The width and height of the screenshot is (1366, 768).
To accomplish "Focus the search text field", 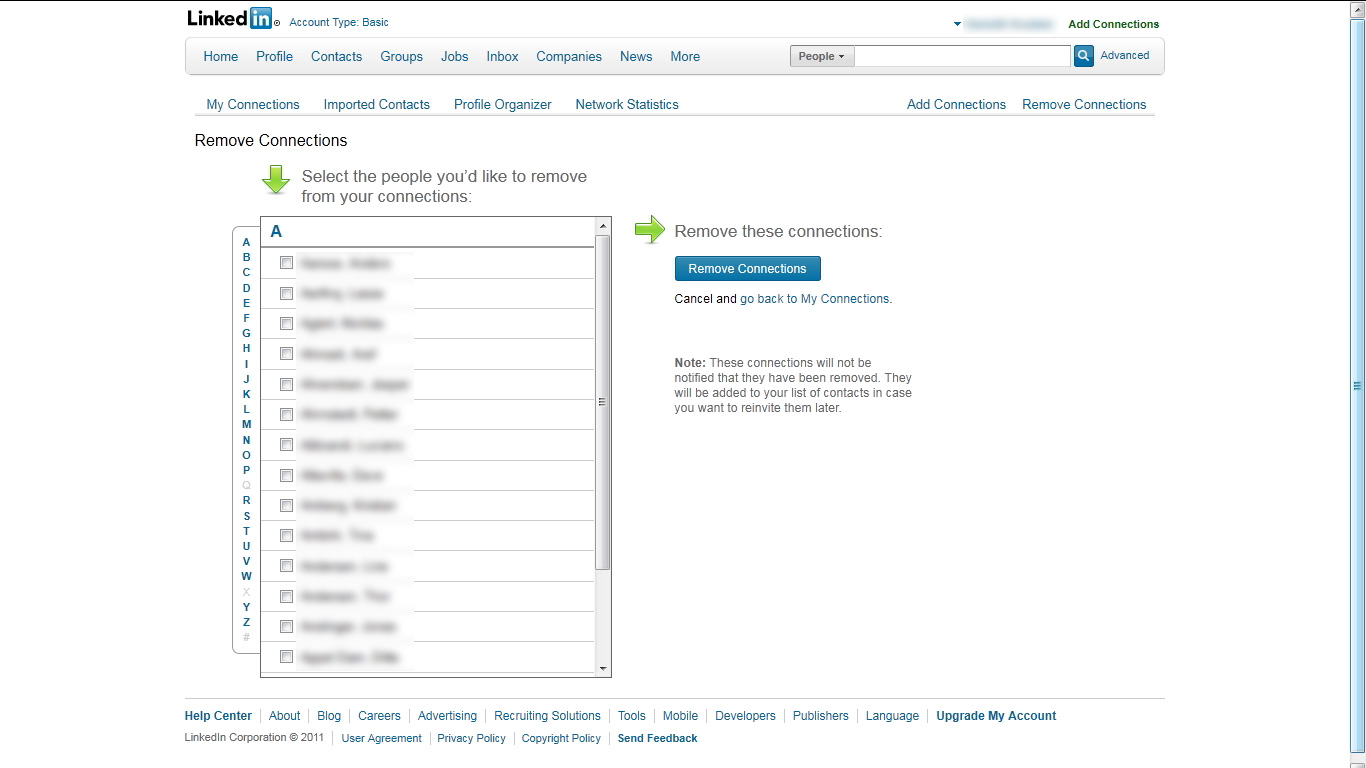I will coord(963,56).
